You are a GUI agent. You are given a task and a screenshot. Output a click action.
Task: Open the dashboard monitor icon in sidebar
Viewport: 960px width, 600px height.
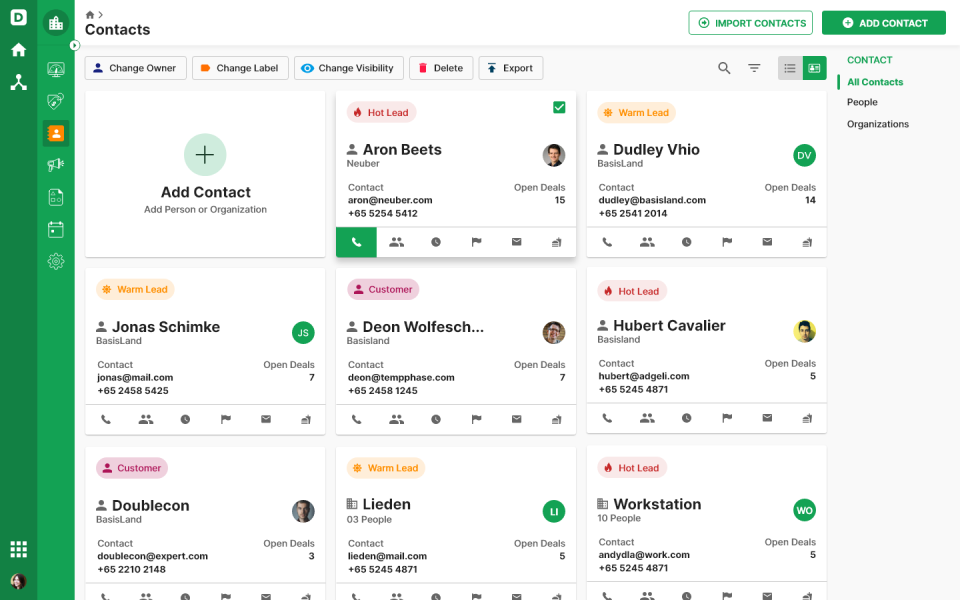point(56,69)
